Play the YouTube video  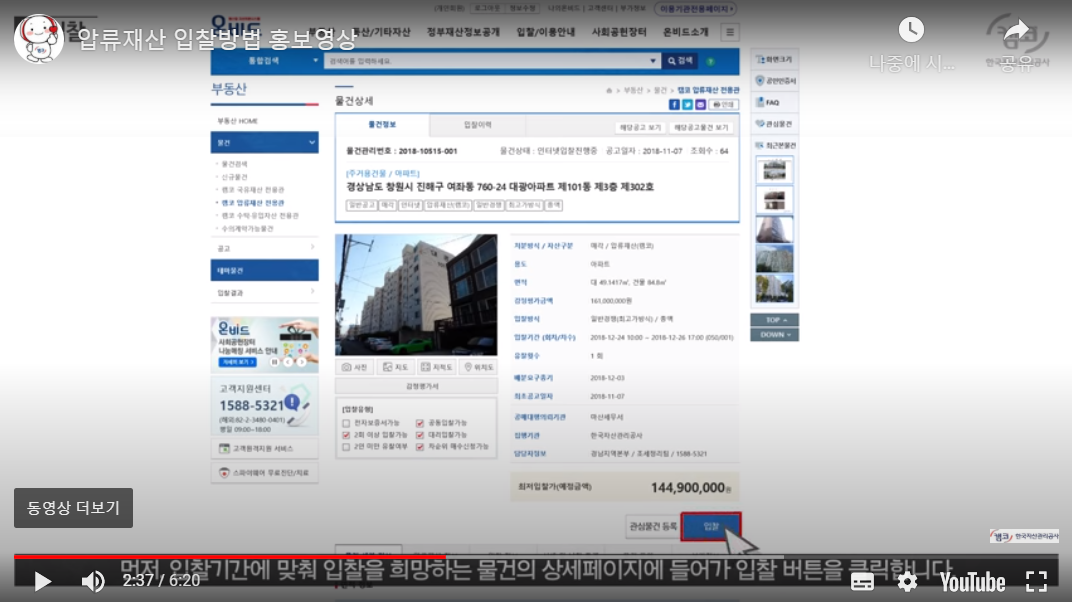pos(42,582)
